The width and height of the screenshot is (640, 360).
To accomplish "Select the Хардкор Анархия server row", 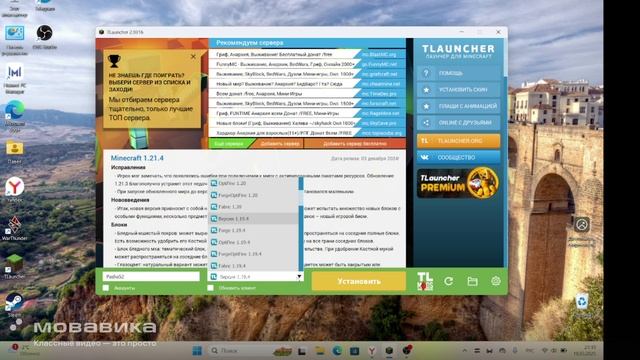I will click(284, 133).
